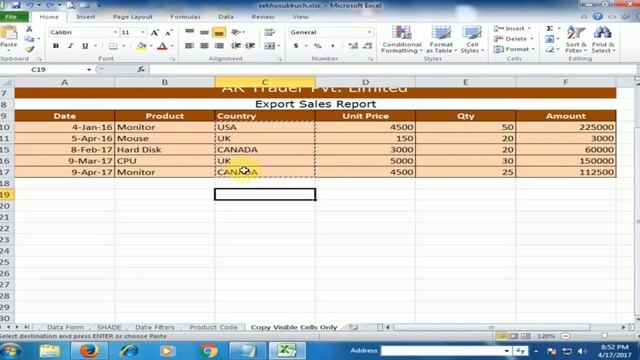This screenshot has width=640, height=360.
Task: Expand the General number format dropdown
Action: click(x=369, y=32)
